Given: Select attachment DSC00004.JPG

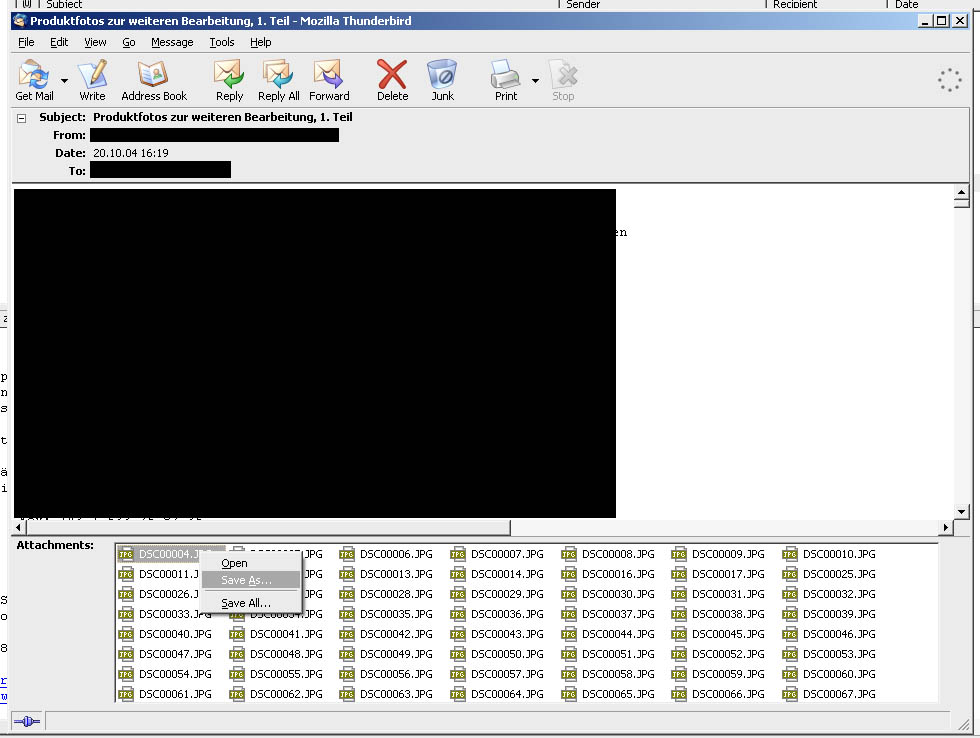Looking at the screenshot, I should click(169, 554).
